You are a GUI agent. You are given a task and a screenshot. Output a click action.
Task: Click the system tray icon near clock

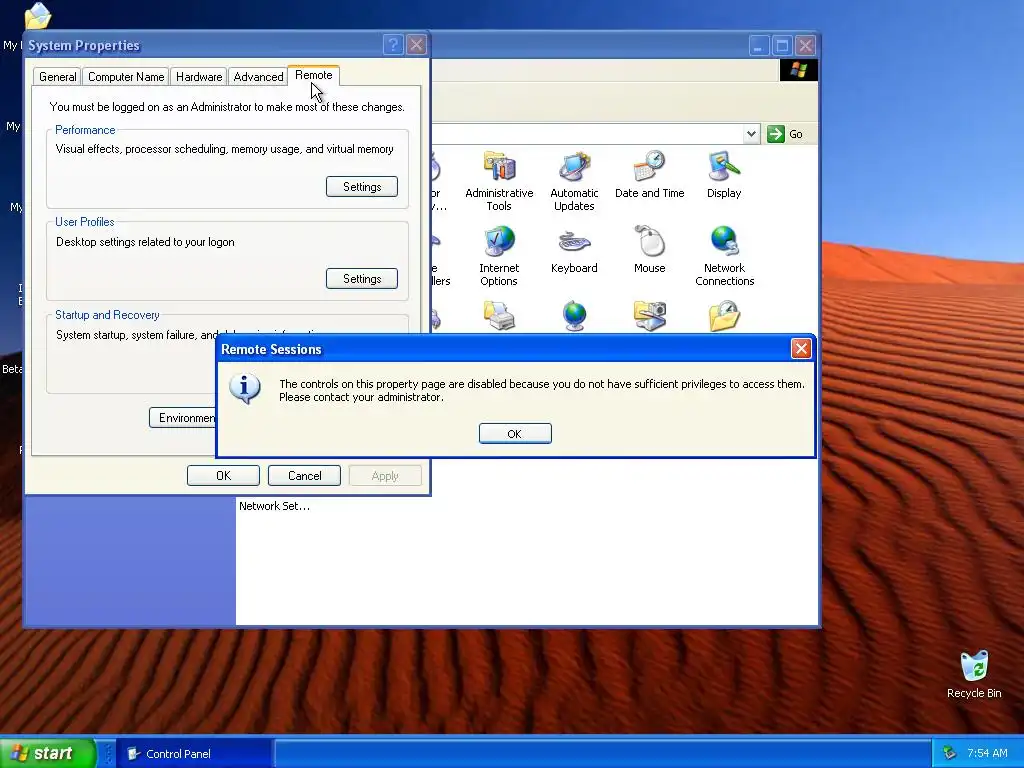click(x=950, y=753)
